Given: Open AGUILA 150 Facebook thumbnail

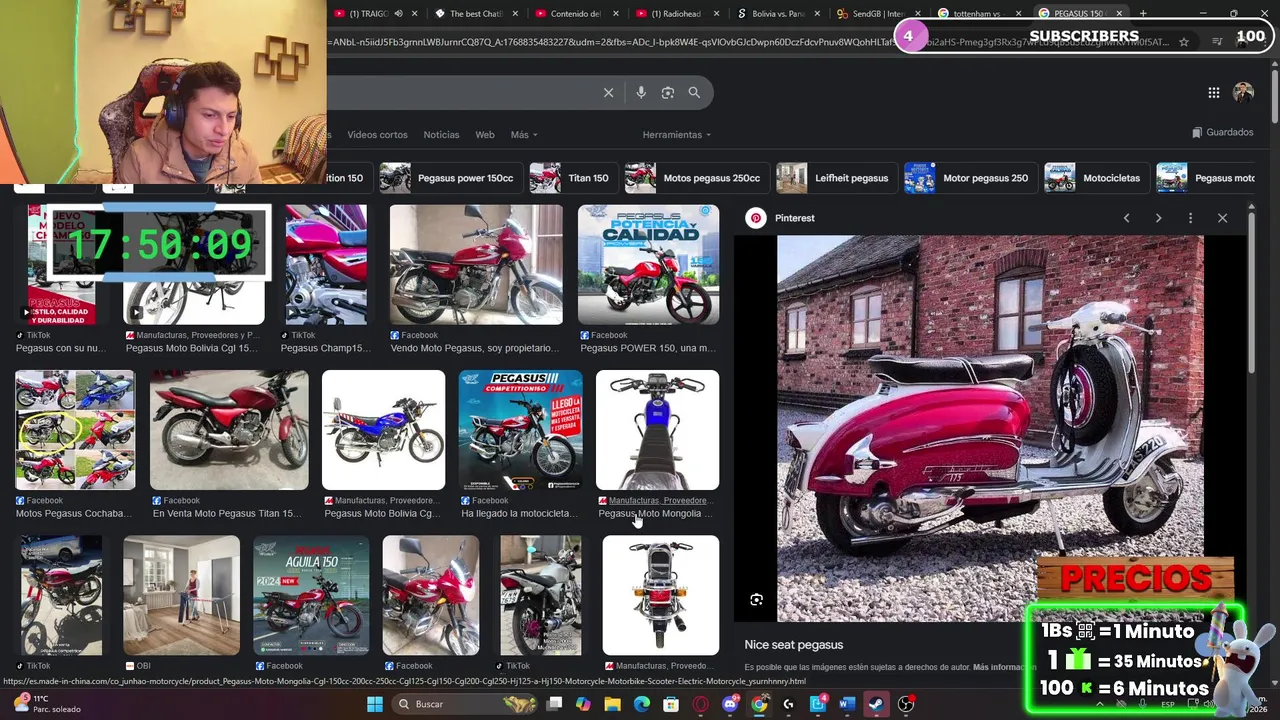Looking at the screenshot, I should tap(311, 595).
